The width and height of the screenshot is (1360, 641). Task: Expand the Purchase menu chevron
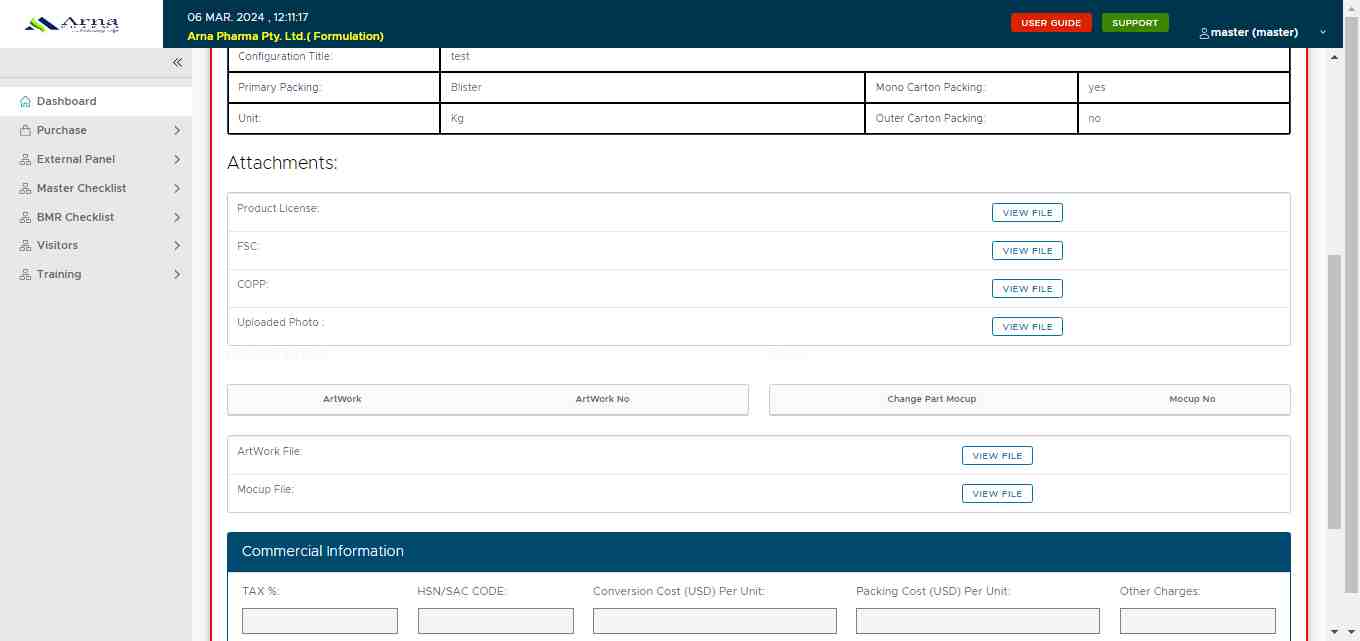(x=177, y=131)
